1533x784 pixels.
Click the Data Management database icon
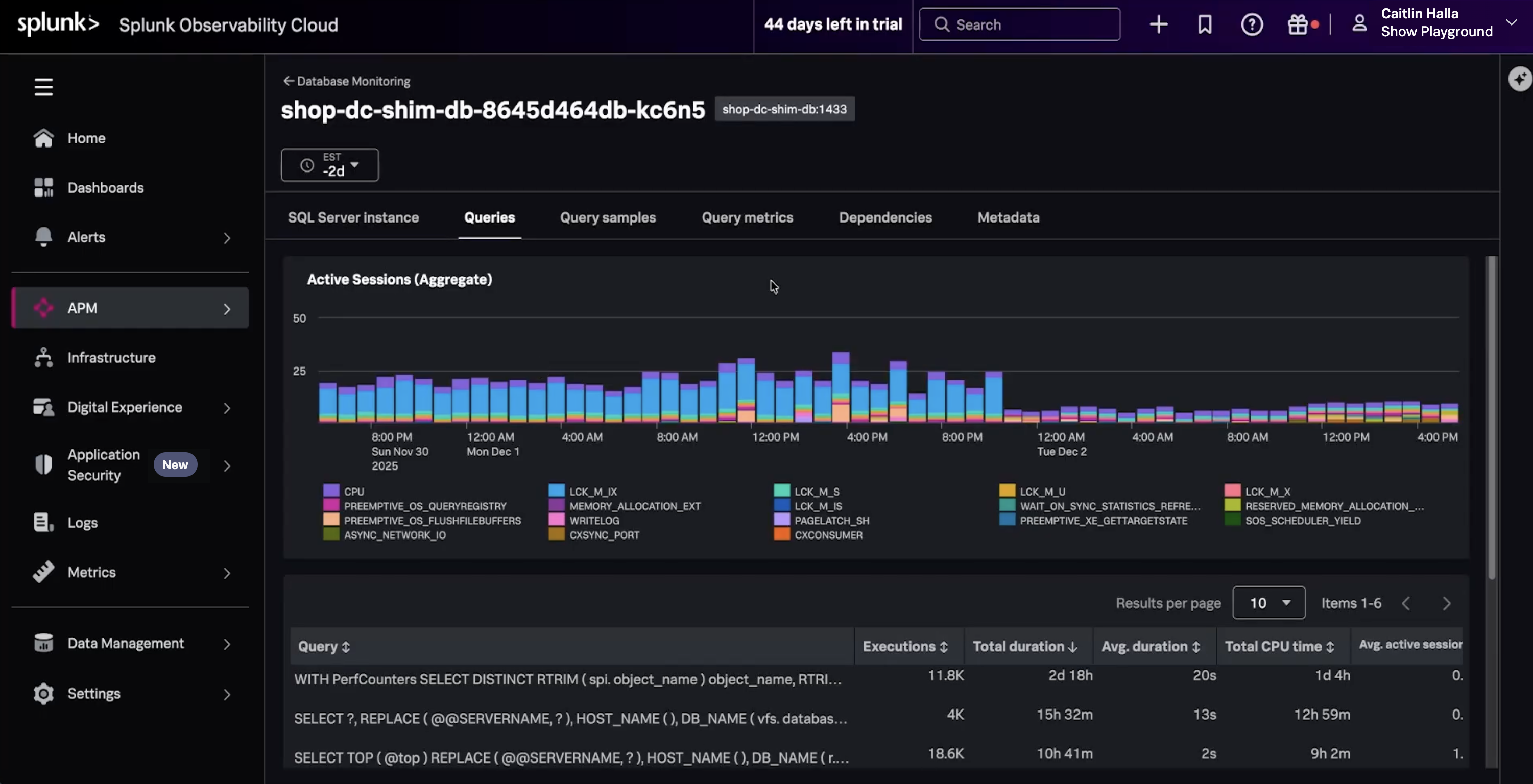click(x=43, y=643)
